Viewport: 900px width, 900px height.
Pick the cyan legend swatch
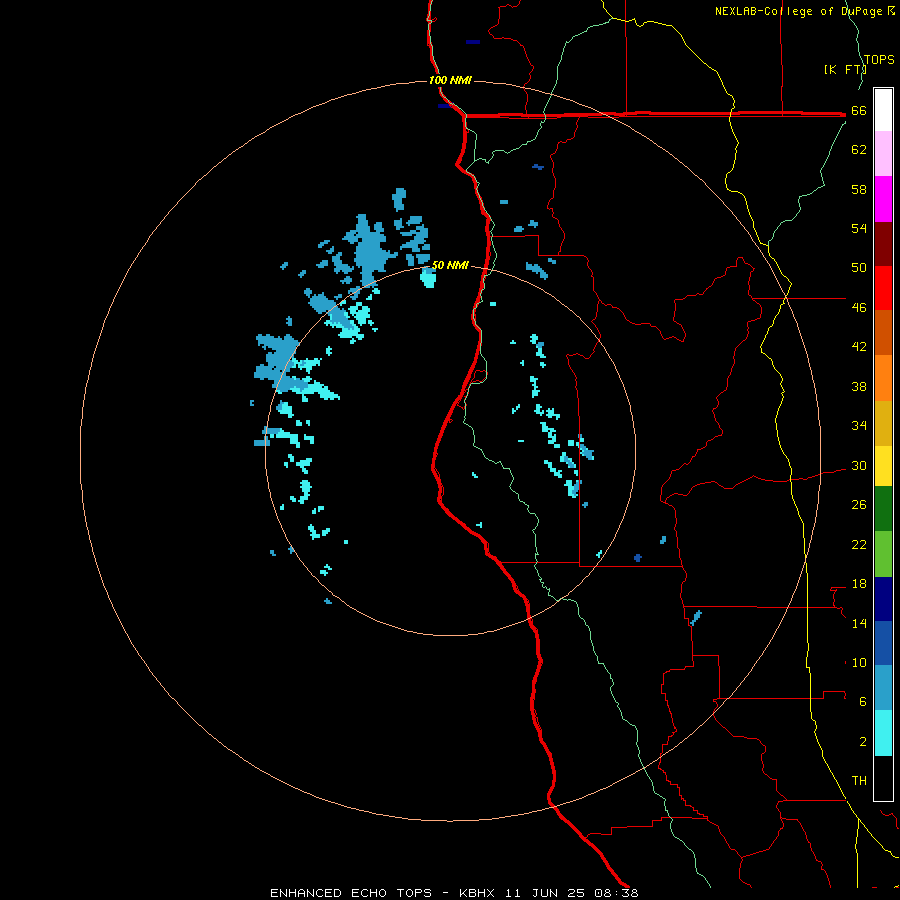coord(883,733)
